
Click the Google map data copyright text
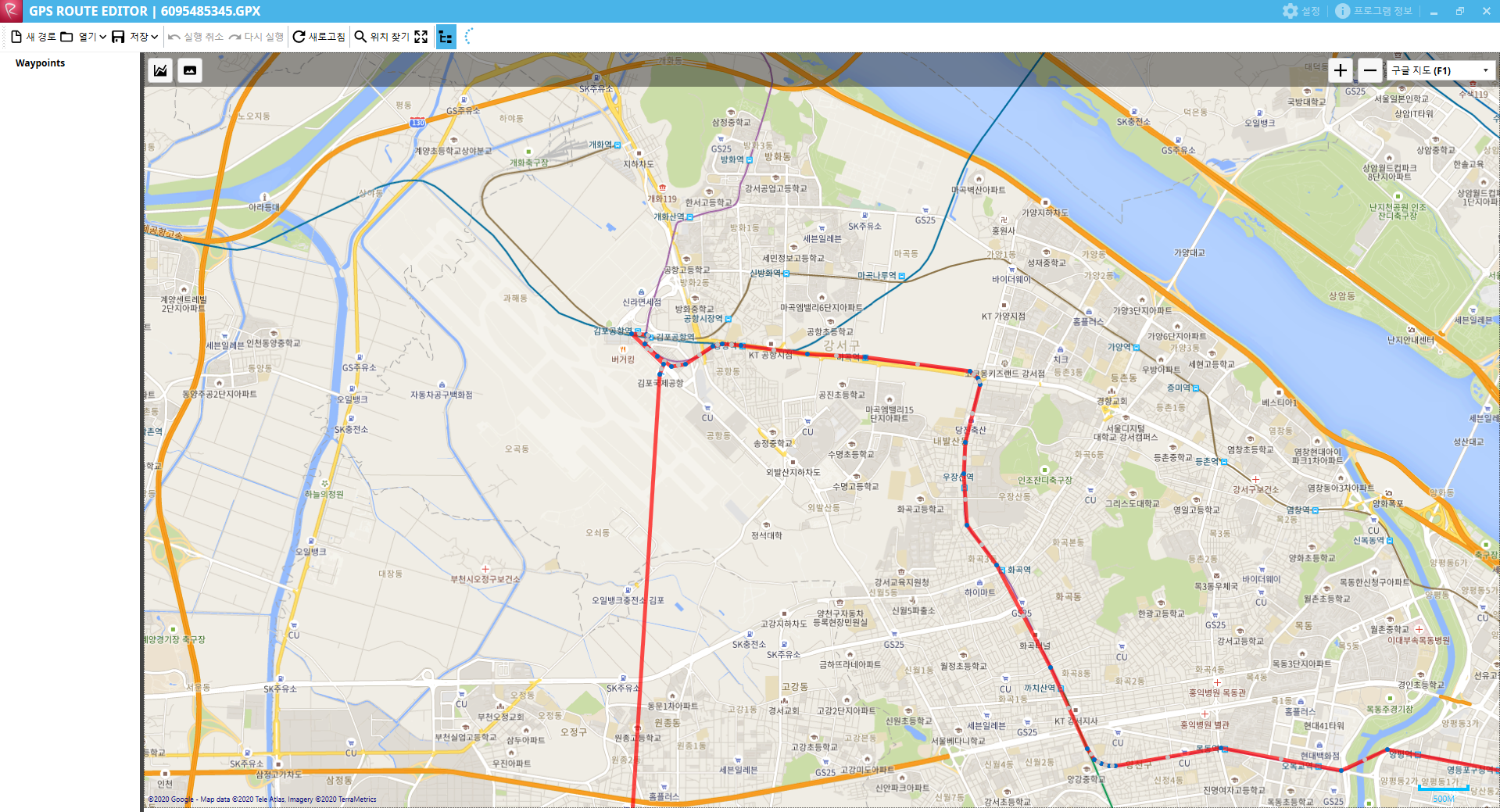pyautogui.click(x=263, y=799)
